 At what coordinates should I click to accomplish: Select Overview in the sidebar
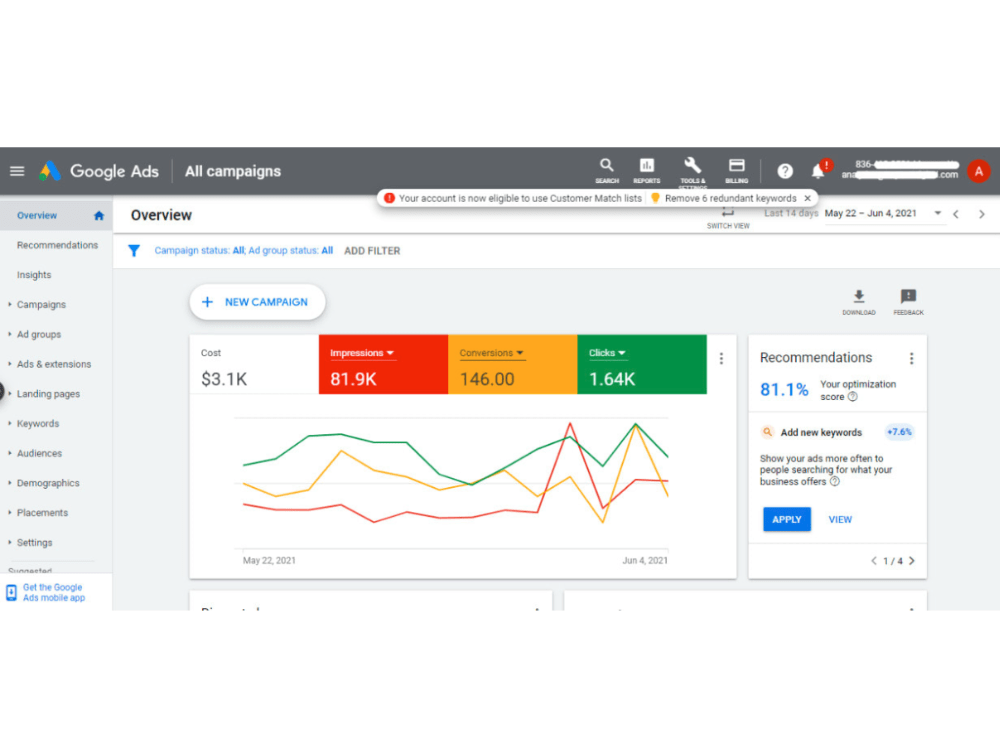tap(37, 216)
